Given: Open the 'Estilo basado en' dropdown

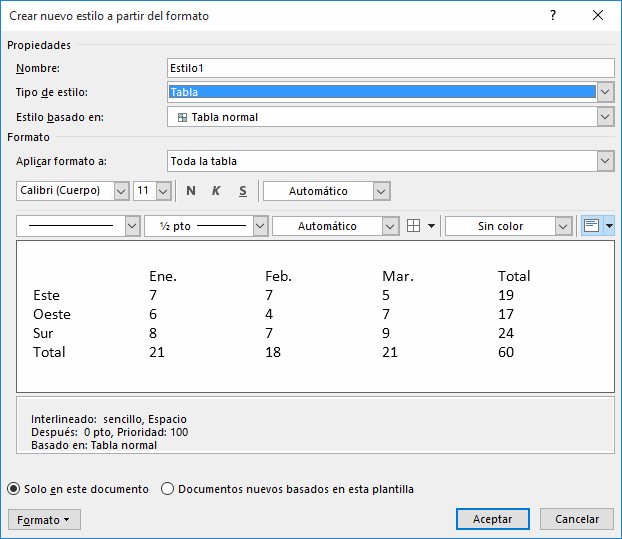Looking at the screenshot, I should [x=605, y=117].
